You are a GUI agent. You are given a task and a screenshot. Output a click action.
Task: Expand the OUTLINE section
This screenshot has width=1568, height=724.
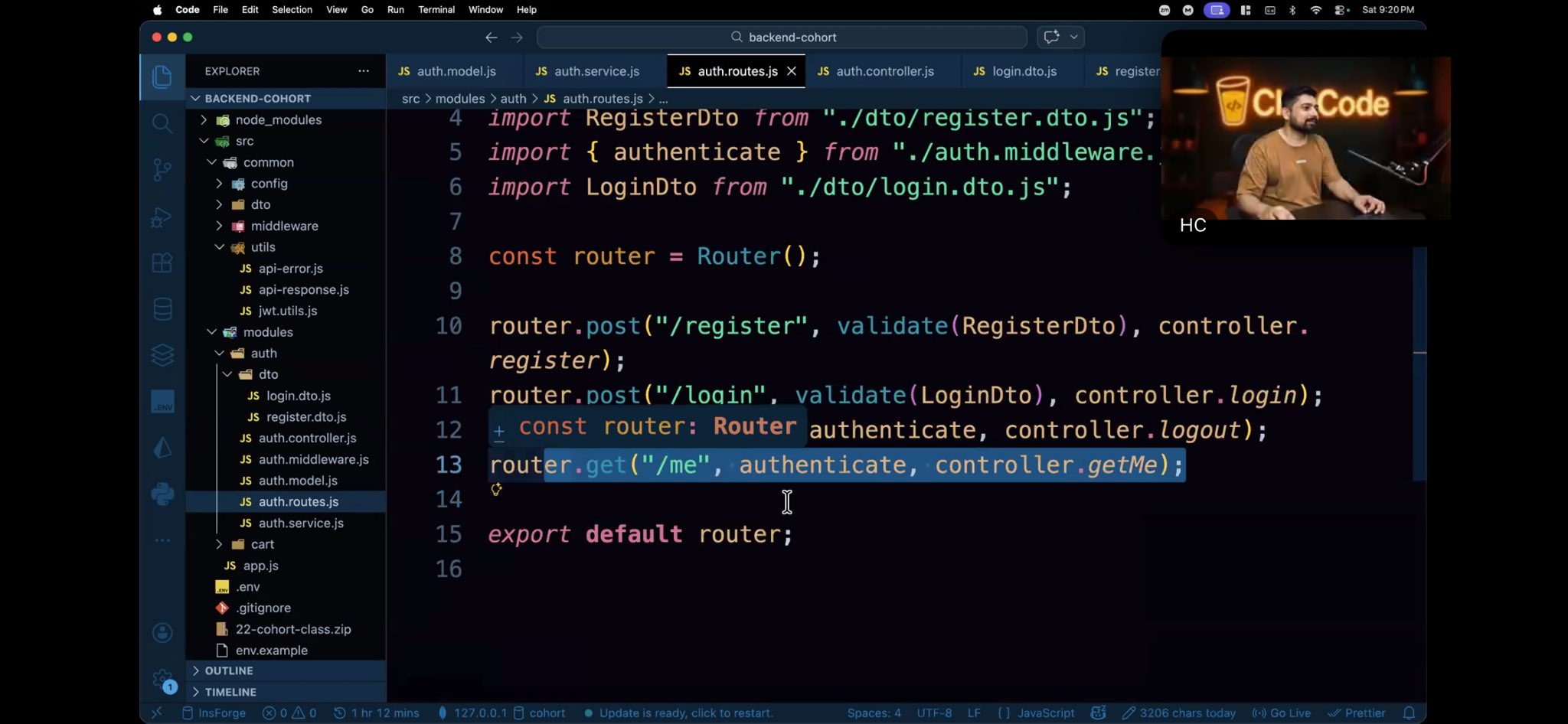(229, 670)
